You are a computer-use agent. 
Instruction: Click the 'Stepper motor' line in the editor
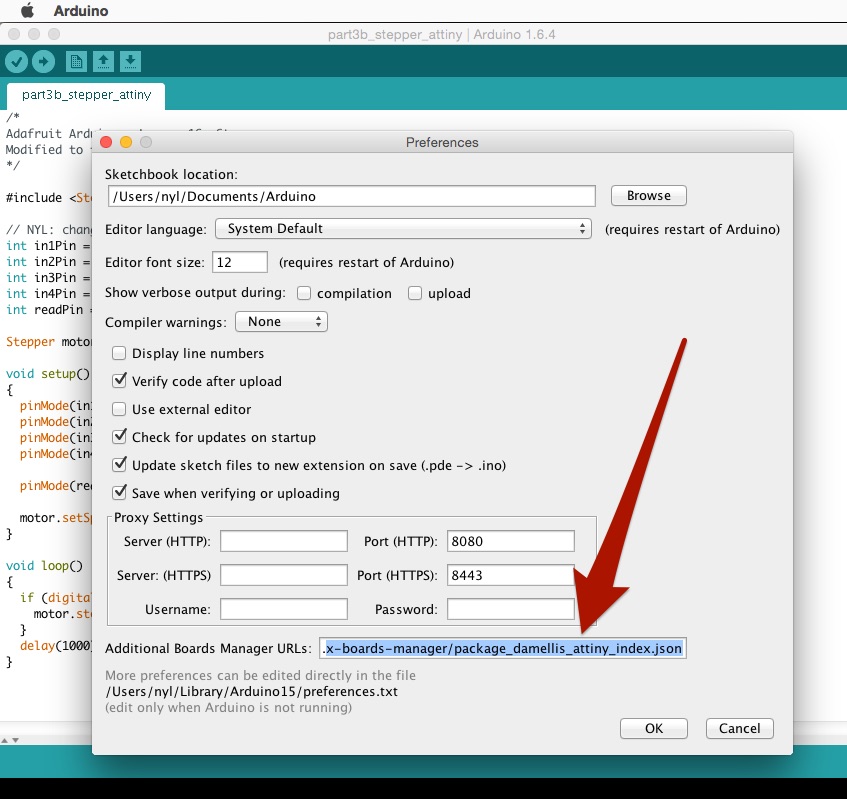point(49,342)
